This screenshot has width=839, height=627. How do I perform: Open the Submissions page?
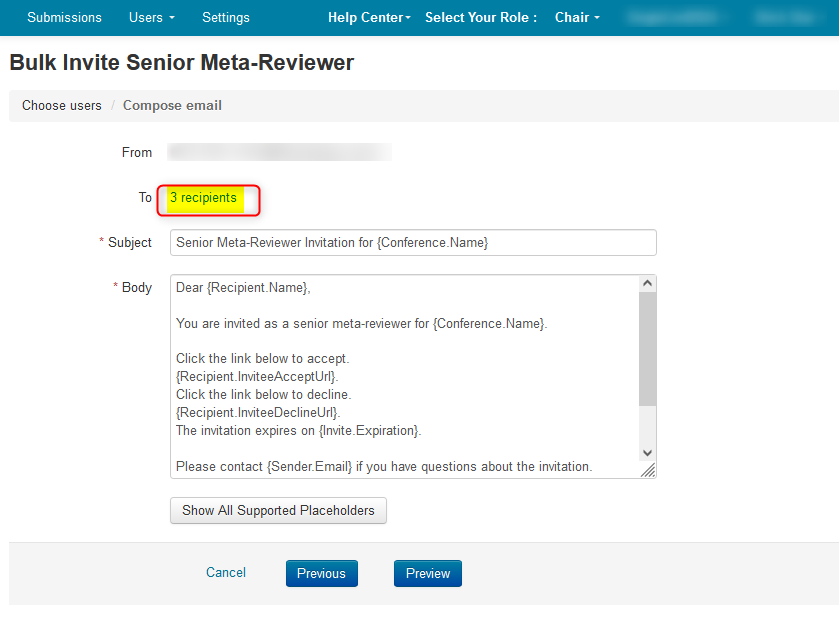(64, 18)
